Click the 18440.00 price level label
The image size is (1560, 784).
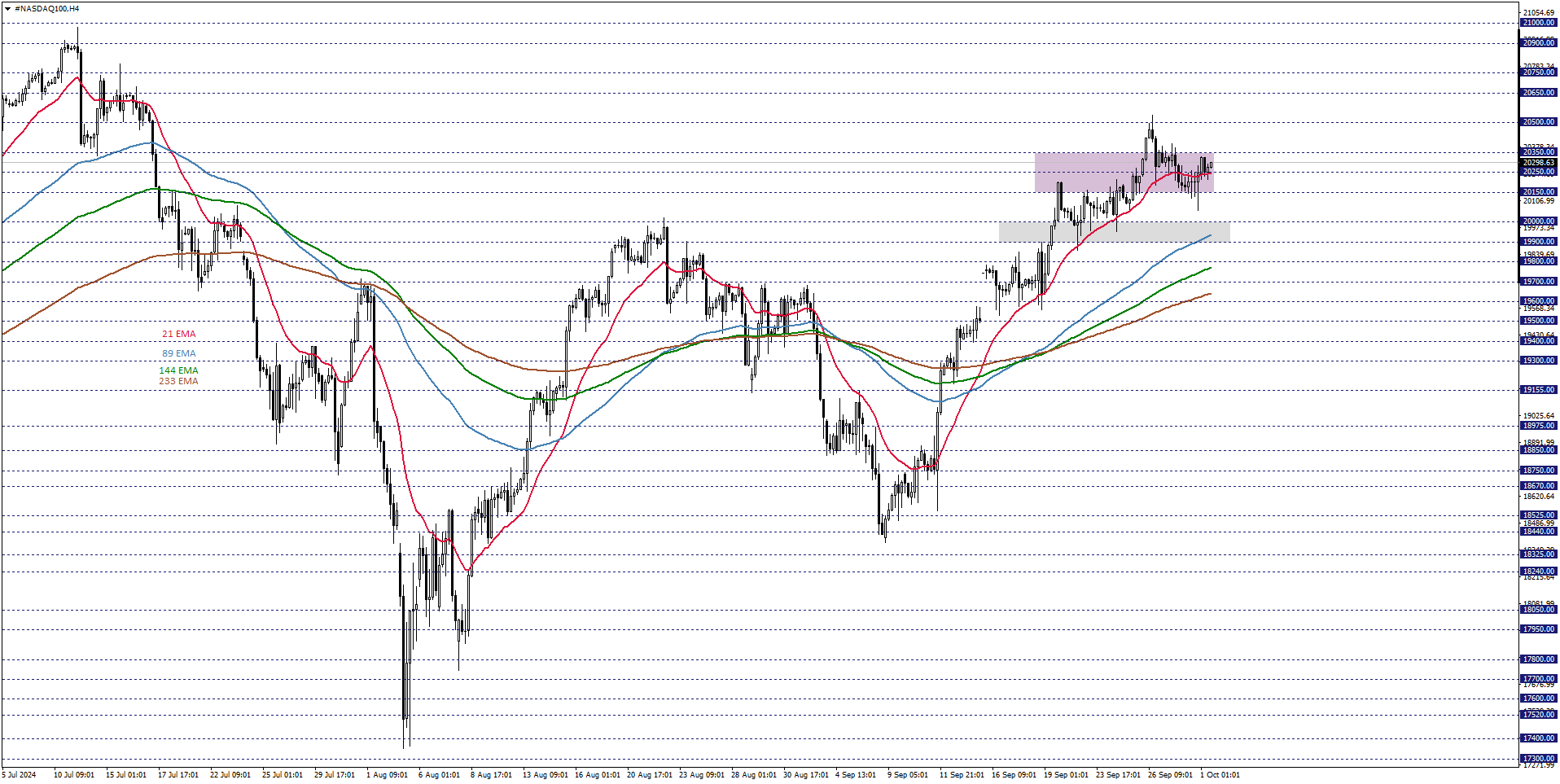[x=1539, y=532]
